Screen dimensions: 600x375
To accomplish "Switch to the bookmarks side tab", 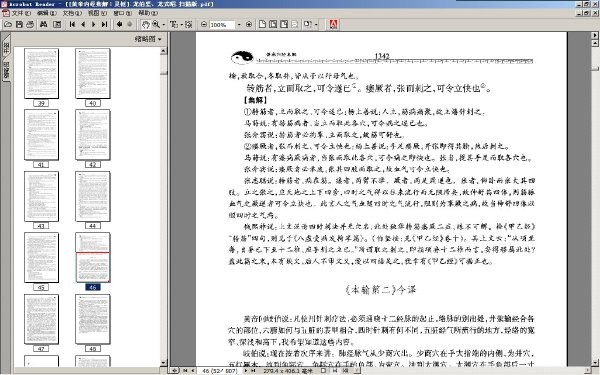I will click(x=6, y=47).
